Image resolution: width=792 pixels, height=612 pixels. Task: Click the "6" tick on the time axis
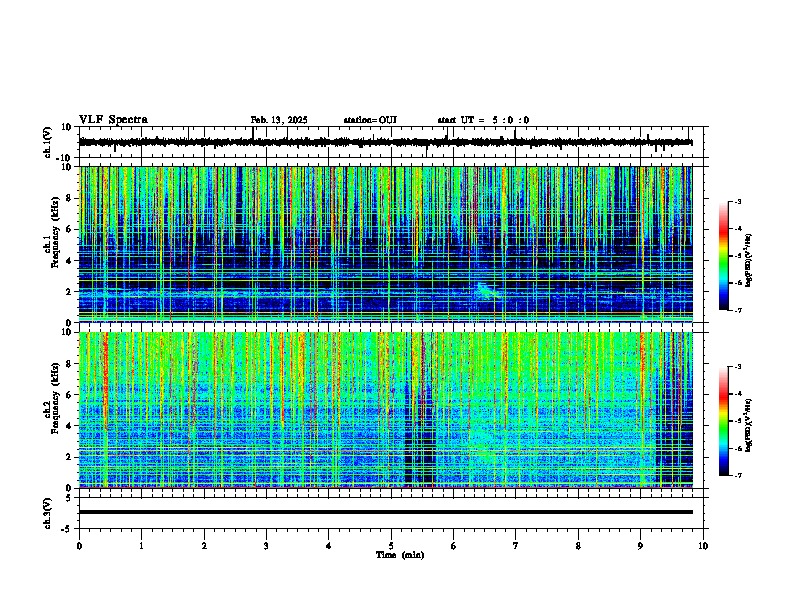pyautogui.click(x=454, y=546)
